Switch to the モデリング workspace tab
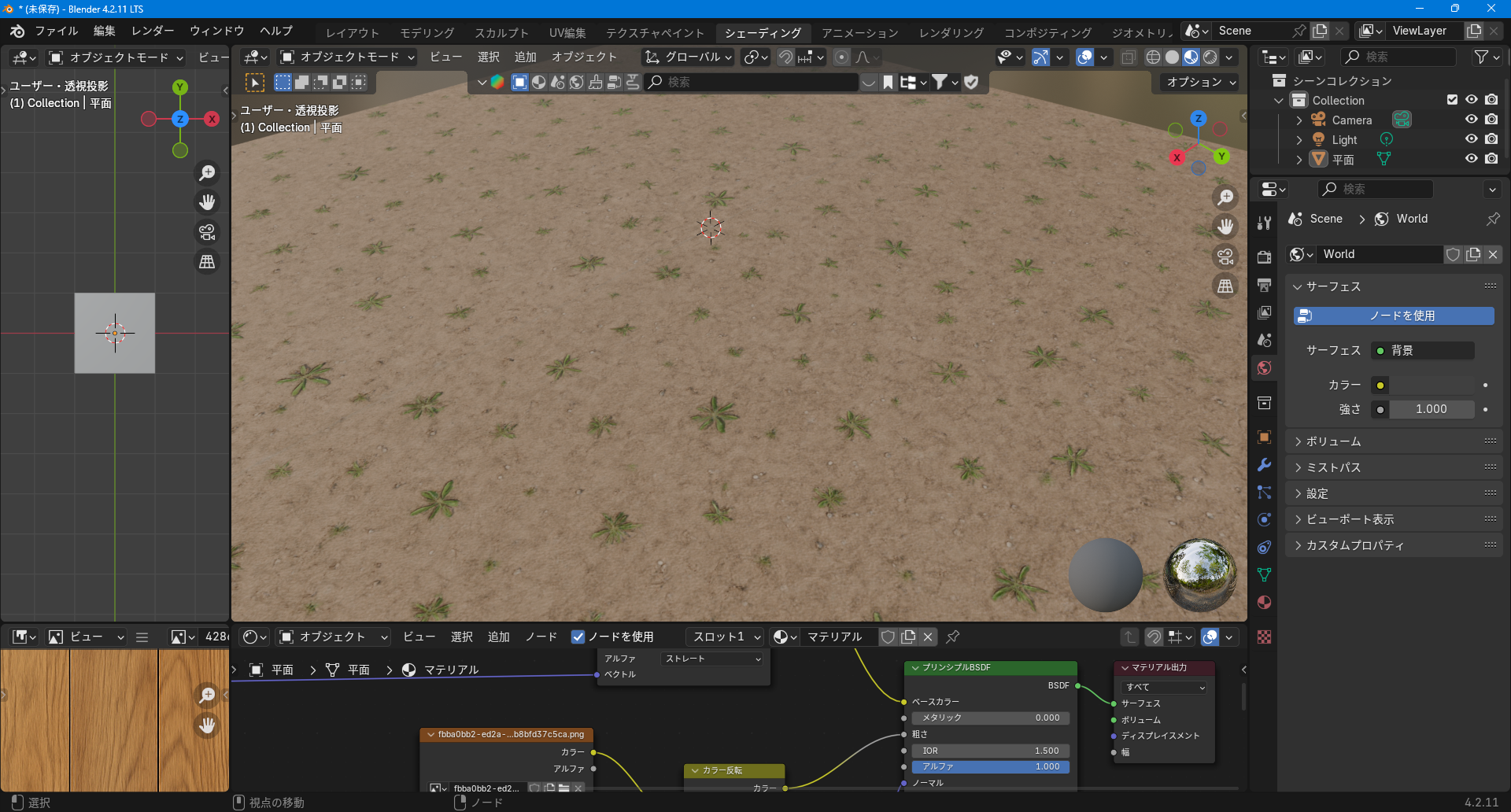This screenshot has width=1511, height=812. tap(427, 32)
